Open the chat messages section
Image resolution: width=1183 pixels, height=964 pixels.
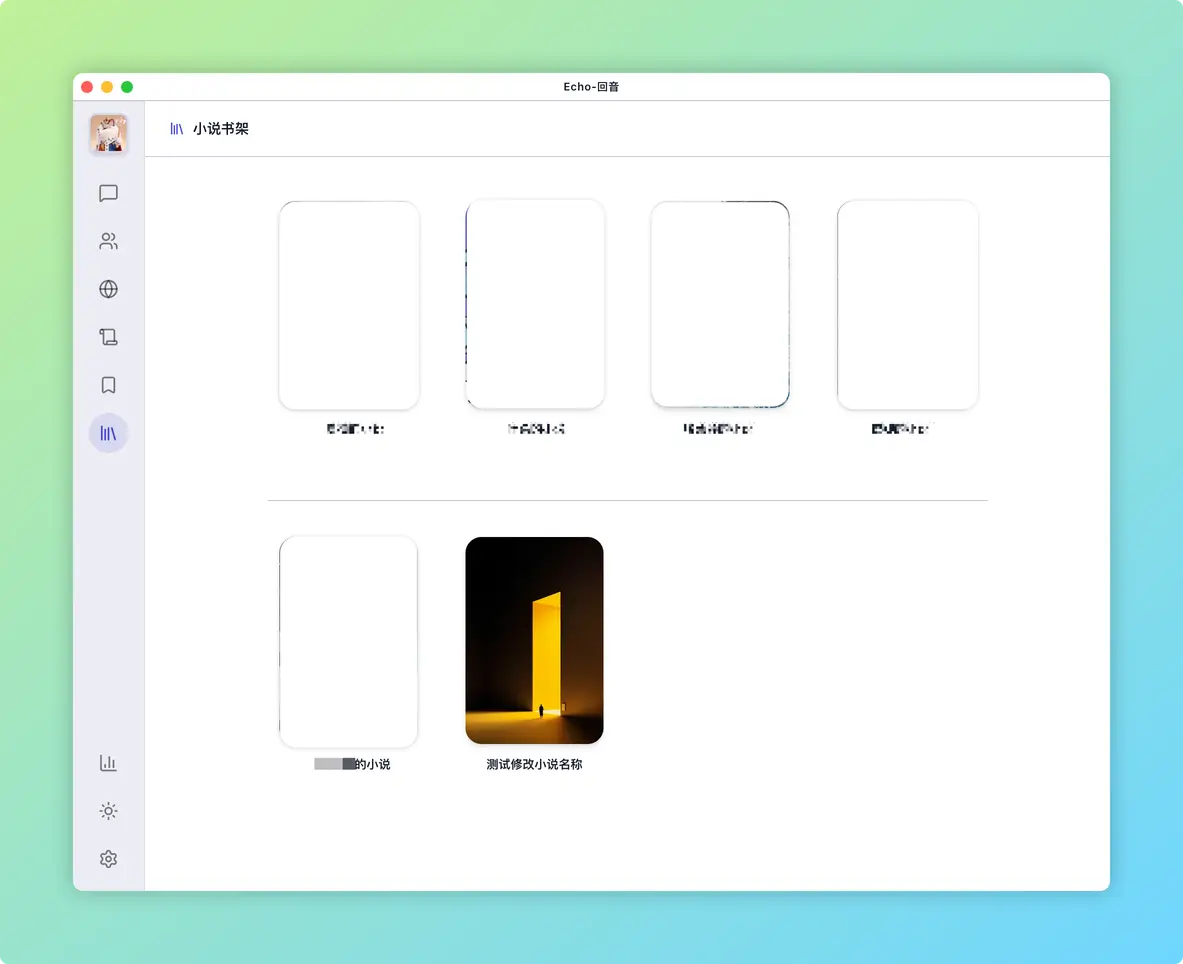coord(108,193)
